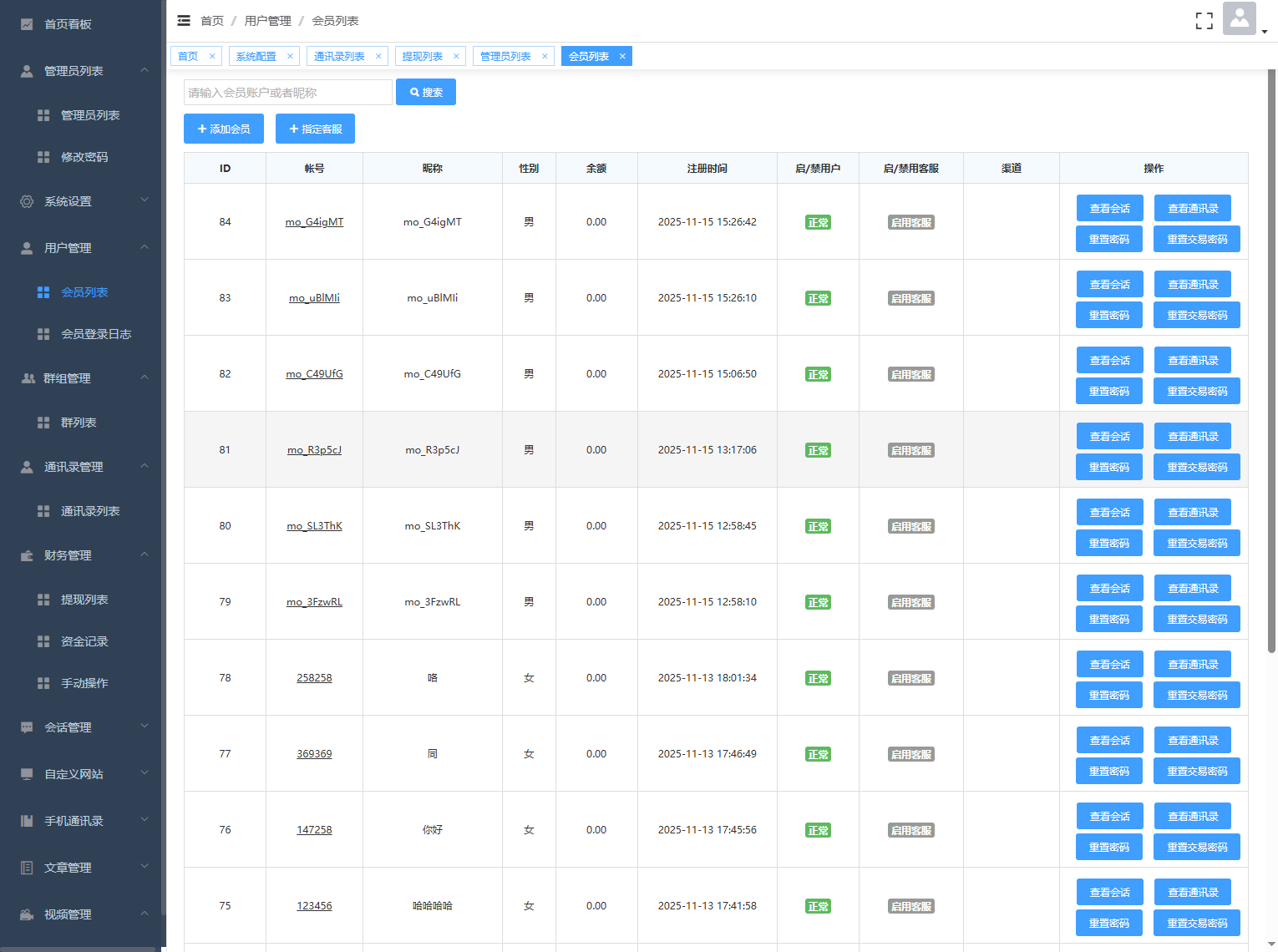Screen dimensions: 1278x952
Task: Click the 首页看板 dashboard icon
Action: pos(27,24)
